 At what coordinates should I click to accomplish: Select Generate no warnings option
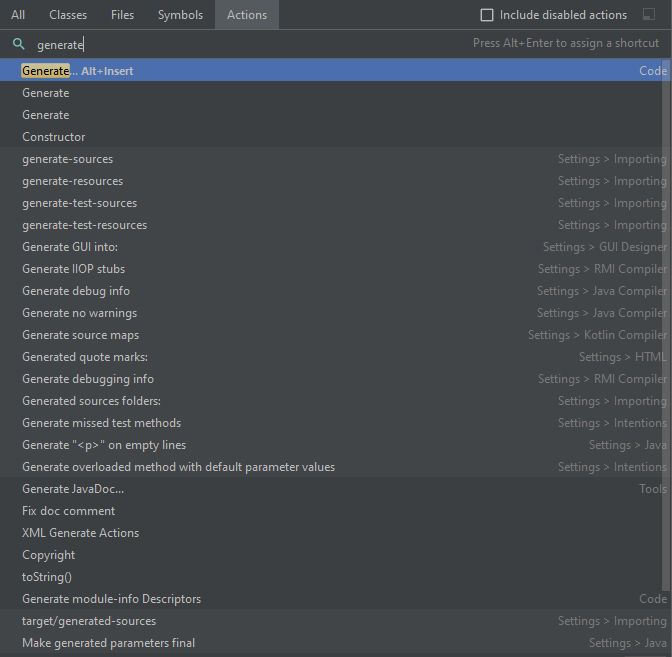point(335,313)
